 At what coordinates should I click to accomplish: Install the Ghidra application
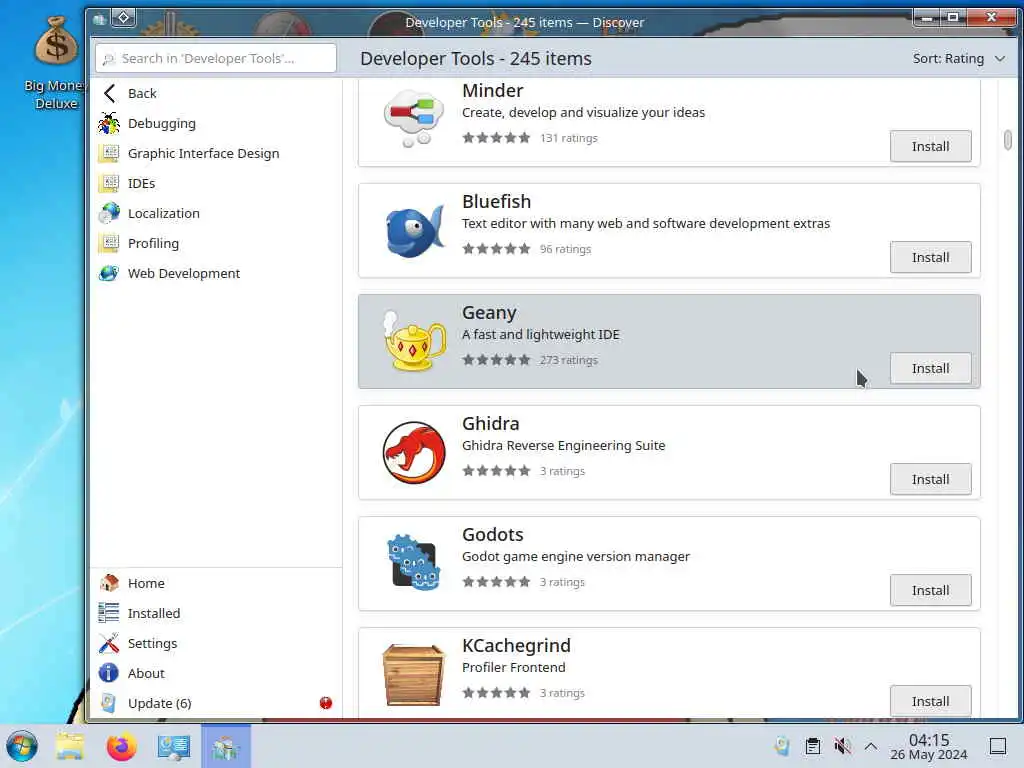(x=931, y=479)
